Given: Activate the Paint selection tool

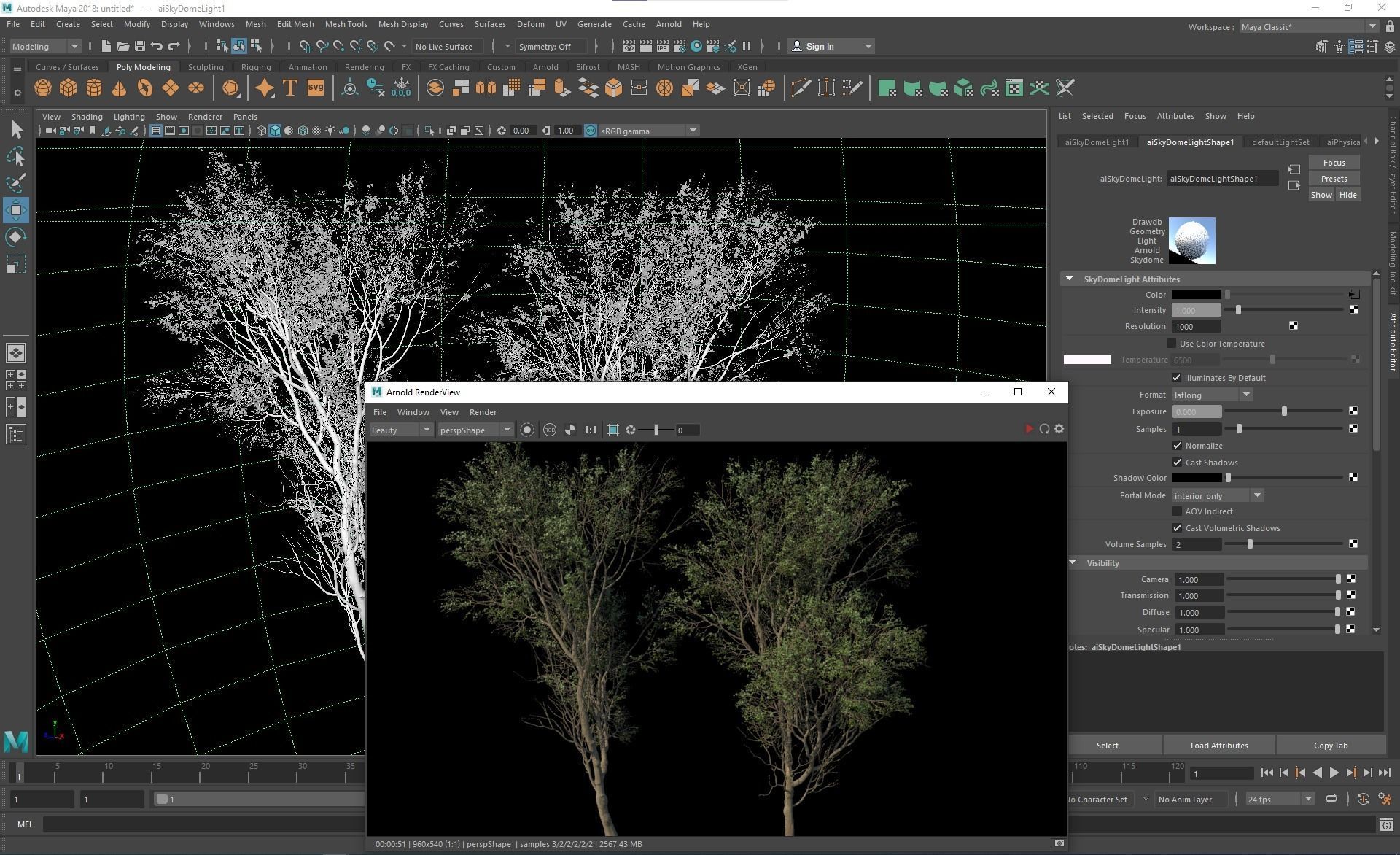Looking at the screenshot, I should 16,182.
